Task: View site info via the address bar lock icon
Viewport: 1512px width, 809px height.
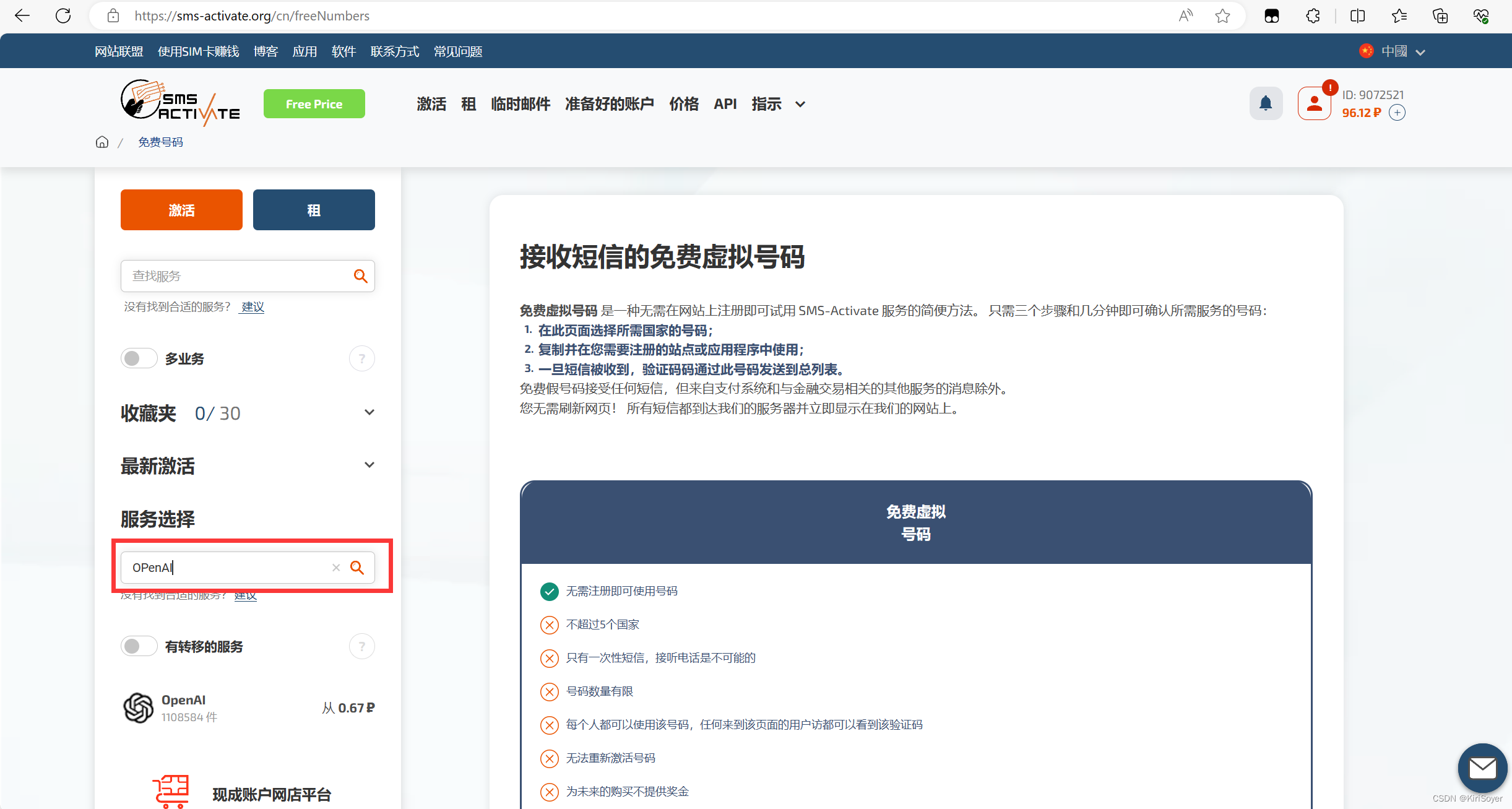Action: pos(113,15)
